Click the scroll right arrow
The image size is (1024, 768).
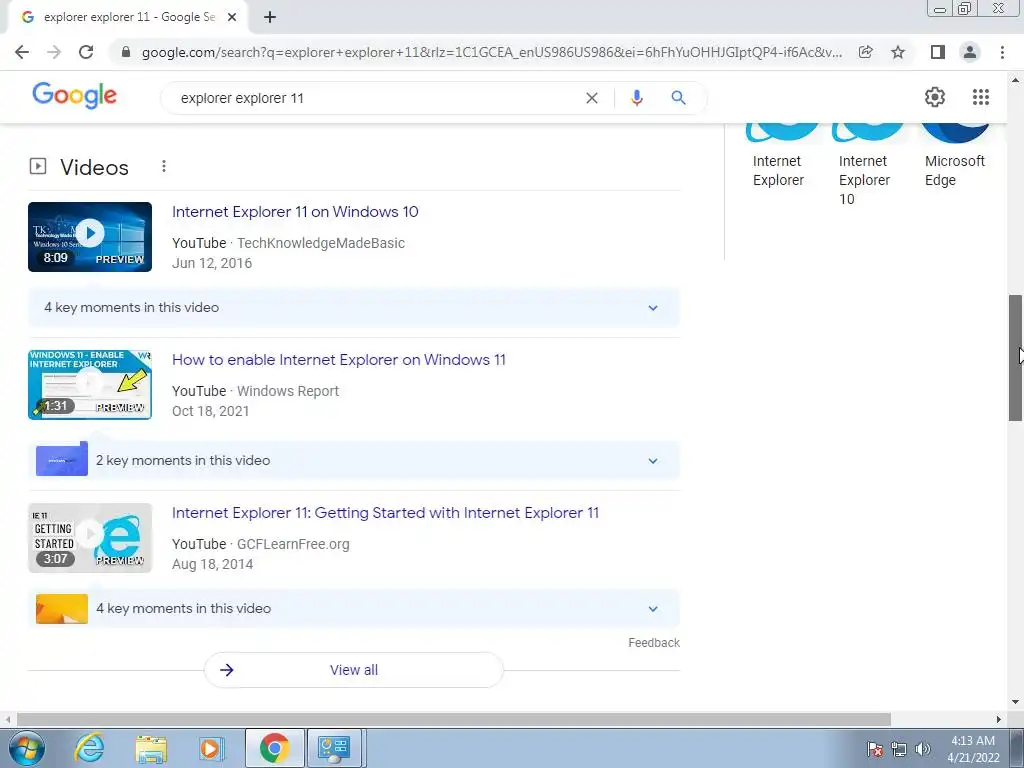(x=999, y=719)
